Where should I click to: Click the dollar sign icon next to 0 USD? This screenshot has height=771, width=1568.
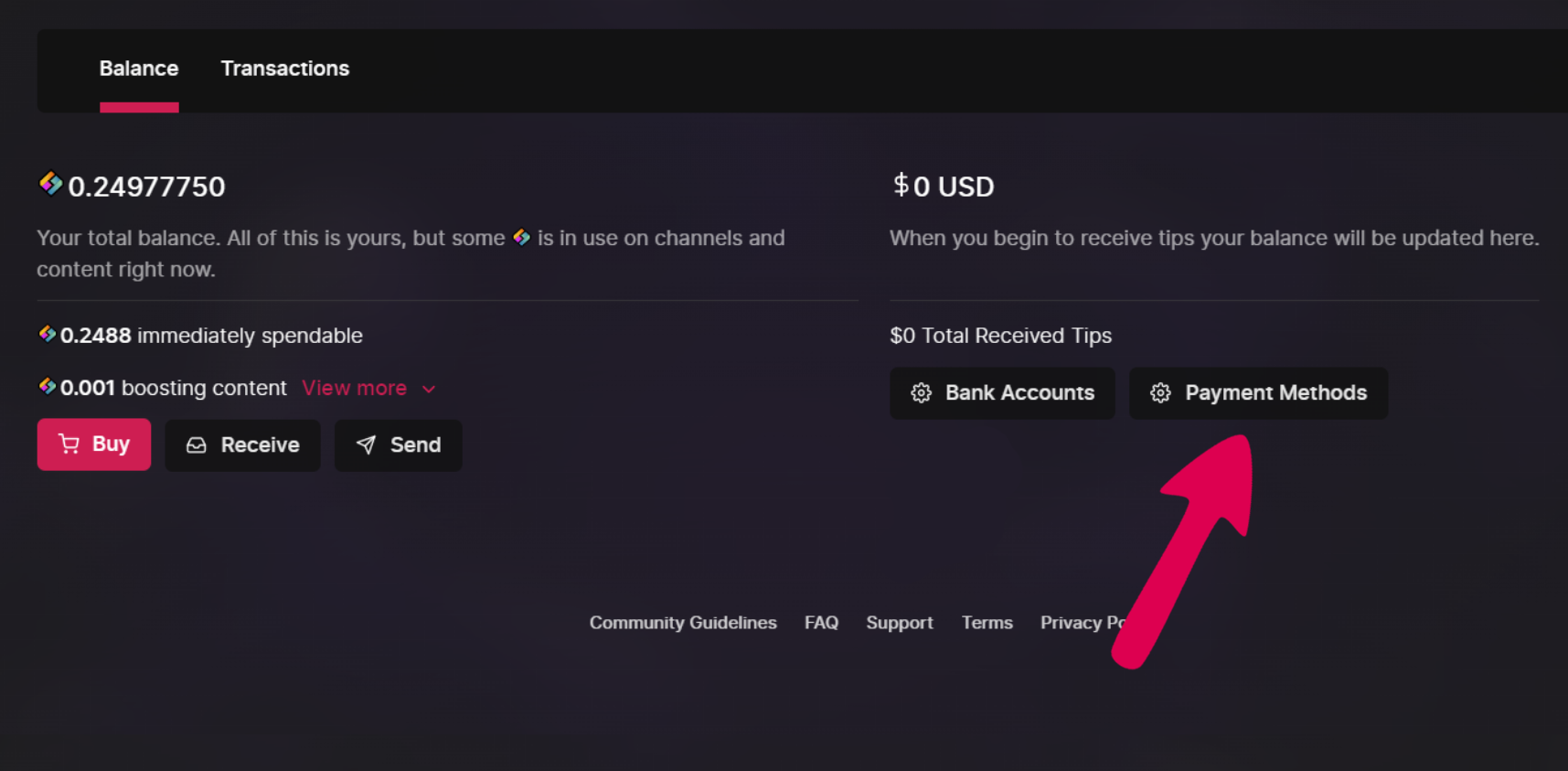[901, 186]
